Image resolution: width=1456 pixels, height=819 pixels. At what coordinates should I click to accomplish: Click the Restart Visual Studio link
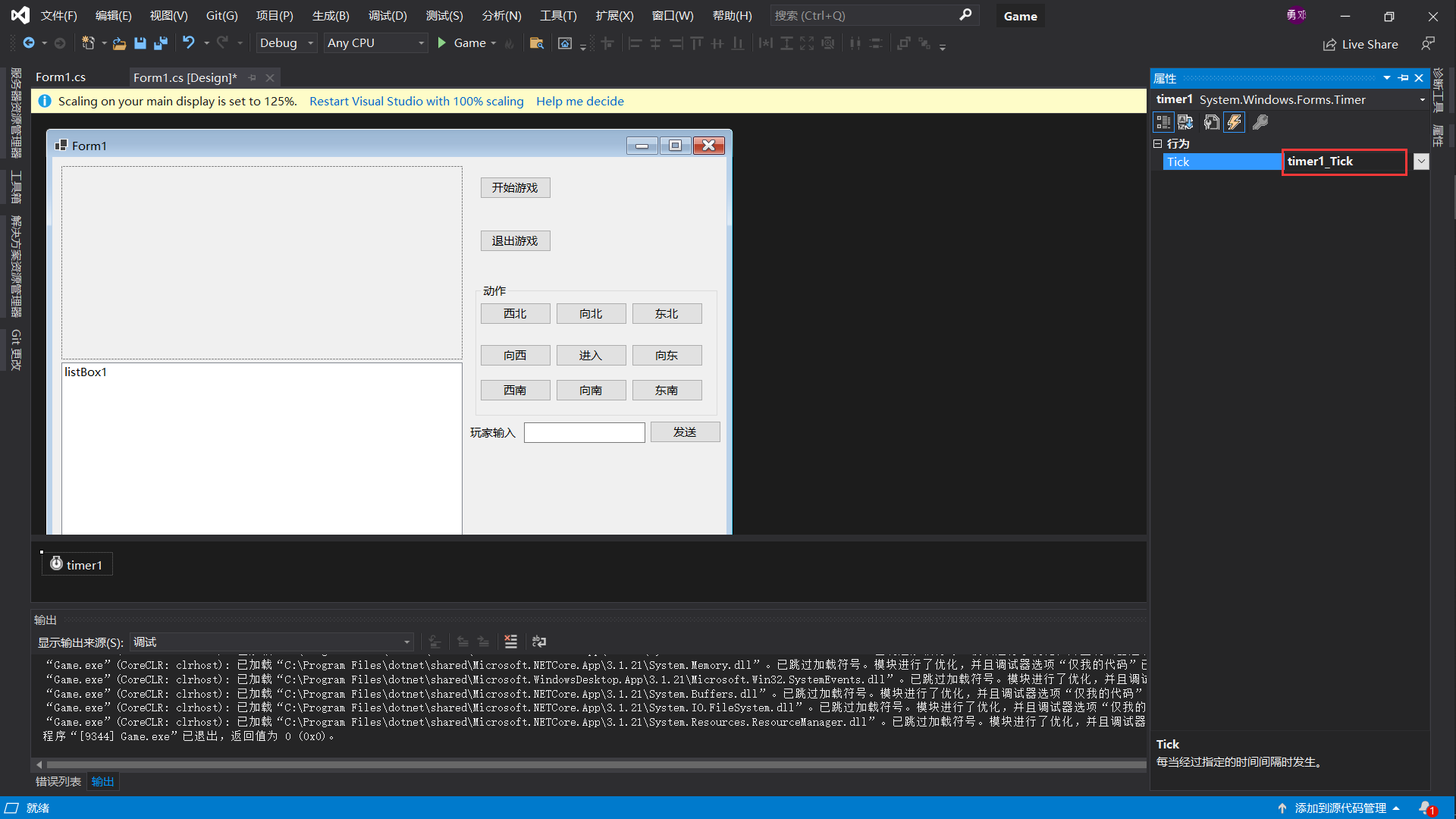pyautogui.click(x=416, y=100)
